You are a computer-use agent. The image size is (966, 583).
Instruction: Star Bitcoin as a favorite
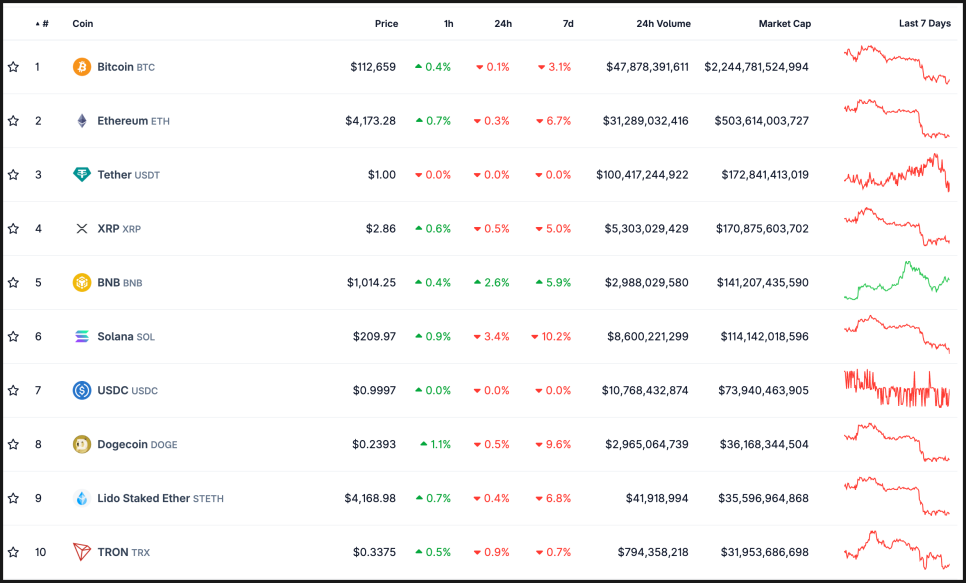[x=13, y=67]
